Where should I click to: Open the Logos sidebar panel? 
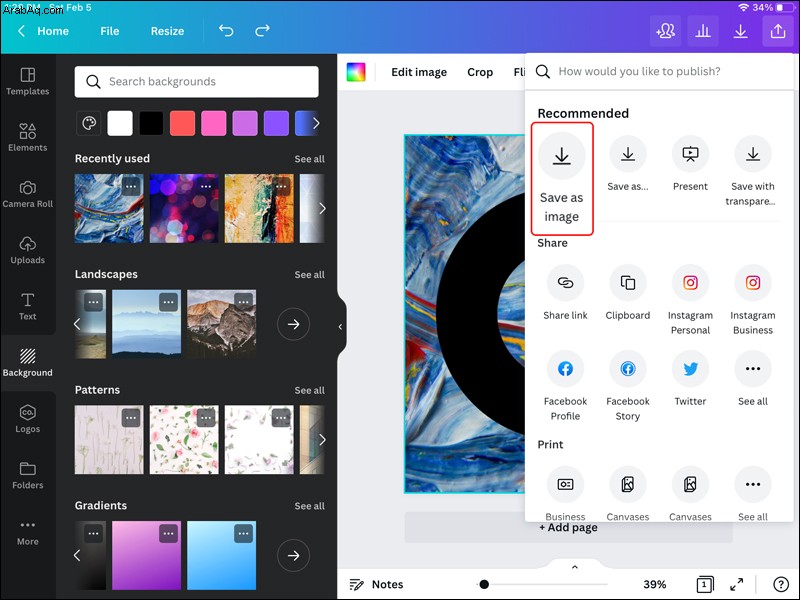(x=28, y=419)
